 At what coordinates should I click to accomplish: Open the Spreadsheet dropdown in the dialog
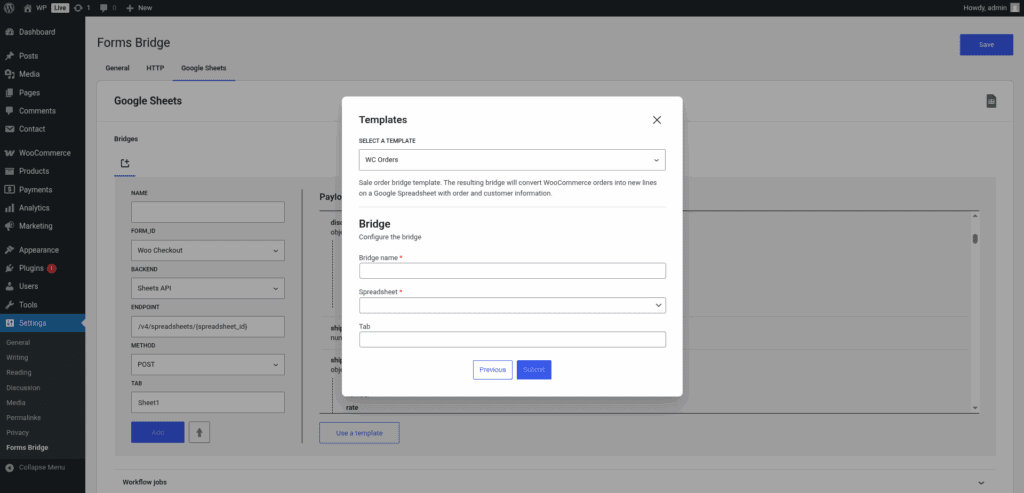513,305
